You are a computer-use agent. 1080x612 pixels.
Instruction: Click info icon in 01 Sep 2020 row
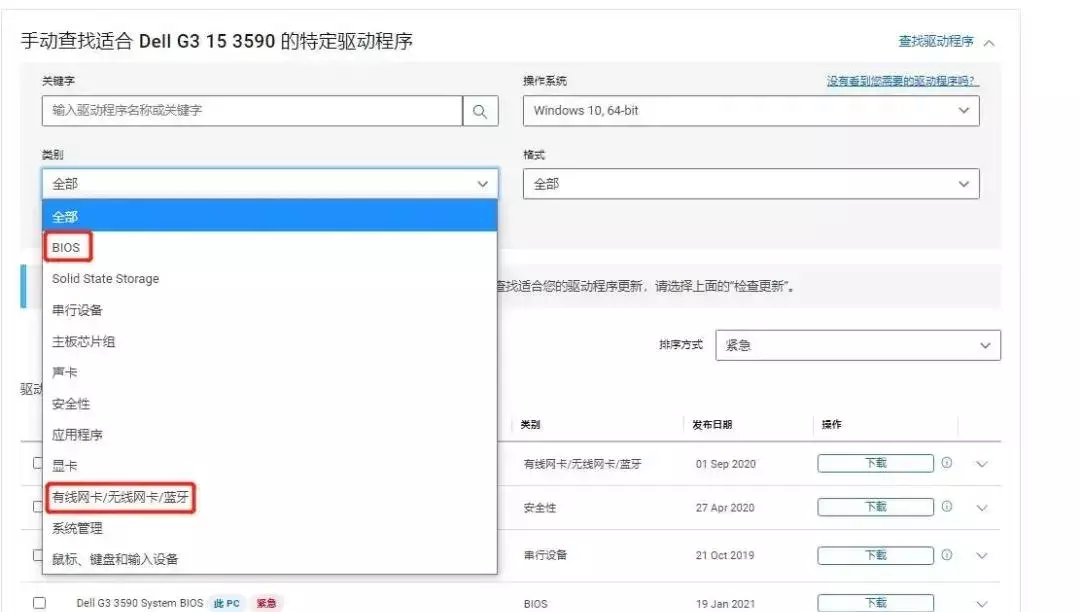coord(947,463)
